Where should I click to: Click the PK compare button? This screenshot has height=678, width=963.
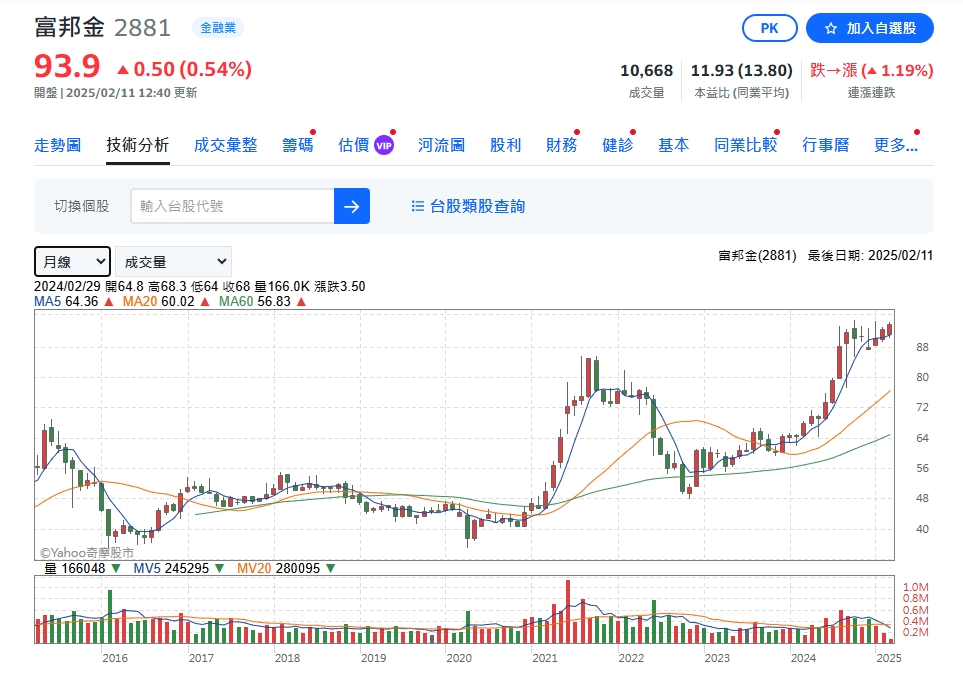[x=770, y=28]
